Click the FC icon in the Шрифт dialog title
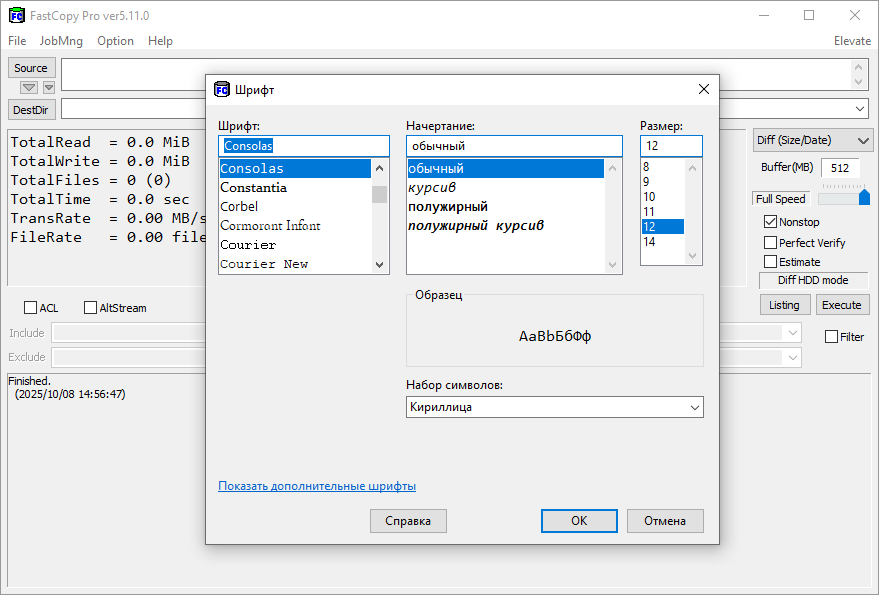The height and width of the screenshot is (595, 879). click(222, 89)
